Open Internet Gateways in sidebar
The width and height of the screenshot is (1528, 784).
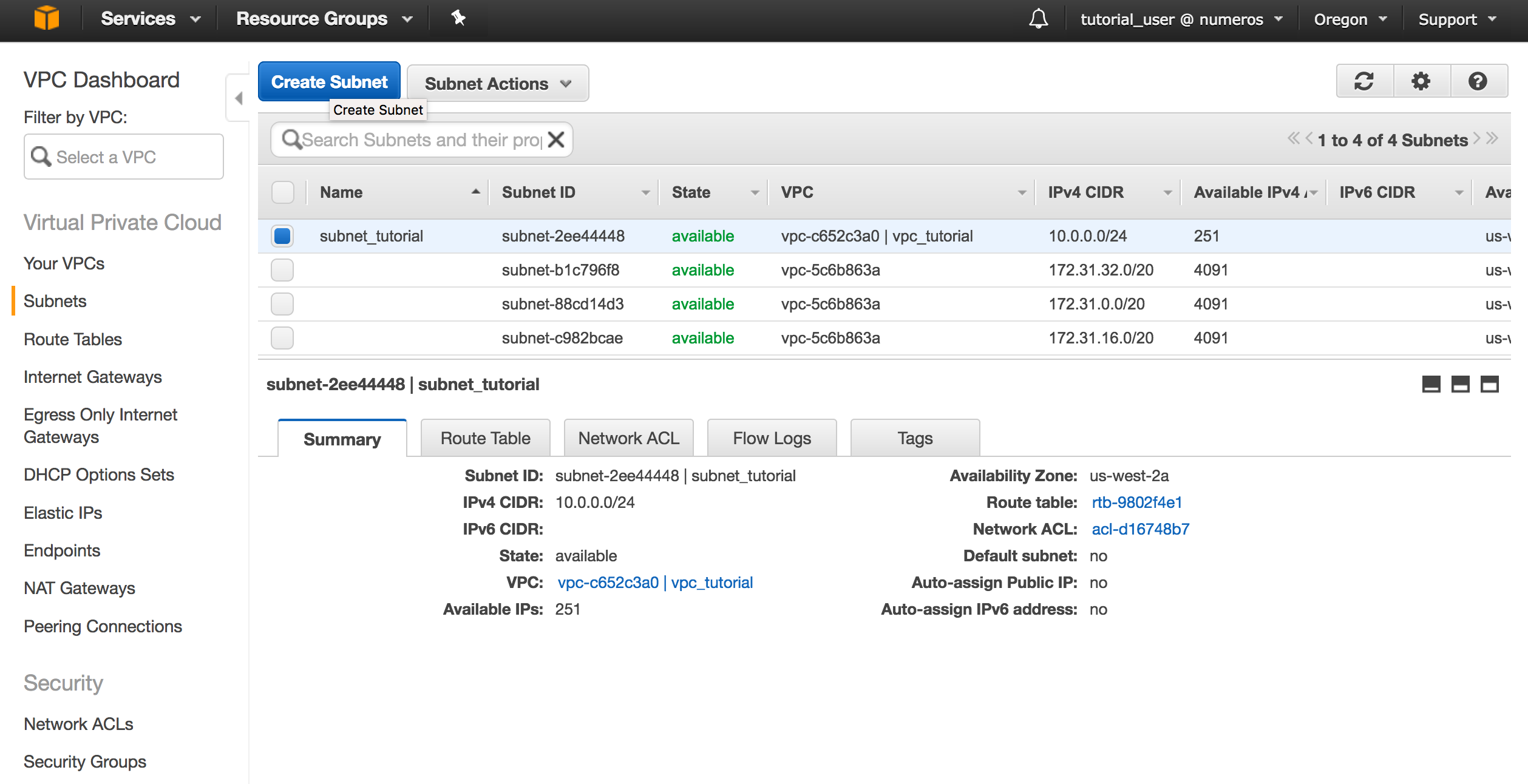click(x=93, y=377)
